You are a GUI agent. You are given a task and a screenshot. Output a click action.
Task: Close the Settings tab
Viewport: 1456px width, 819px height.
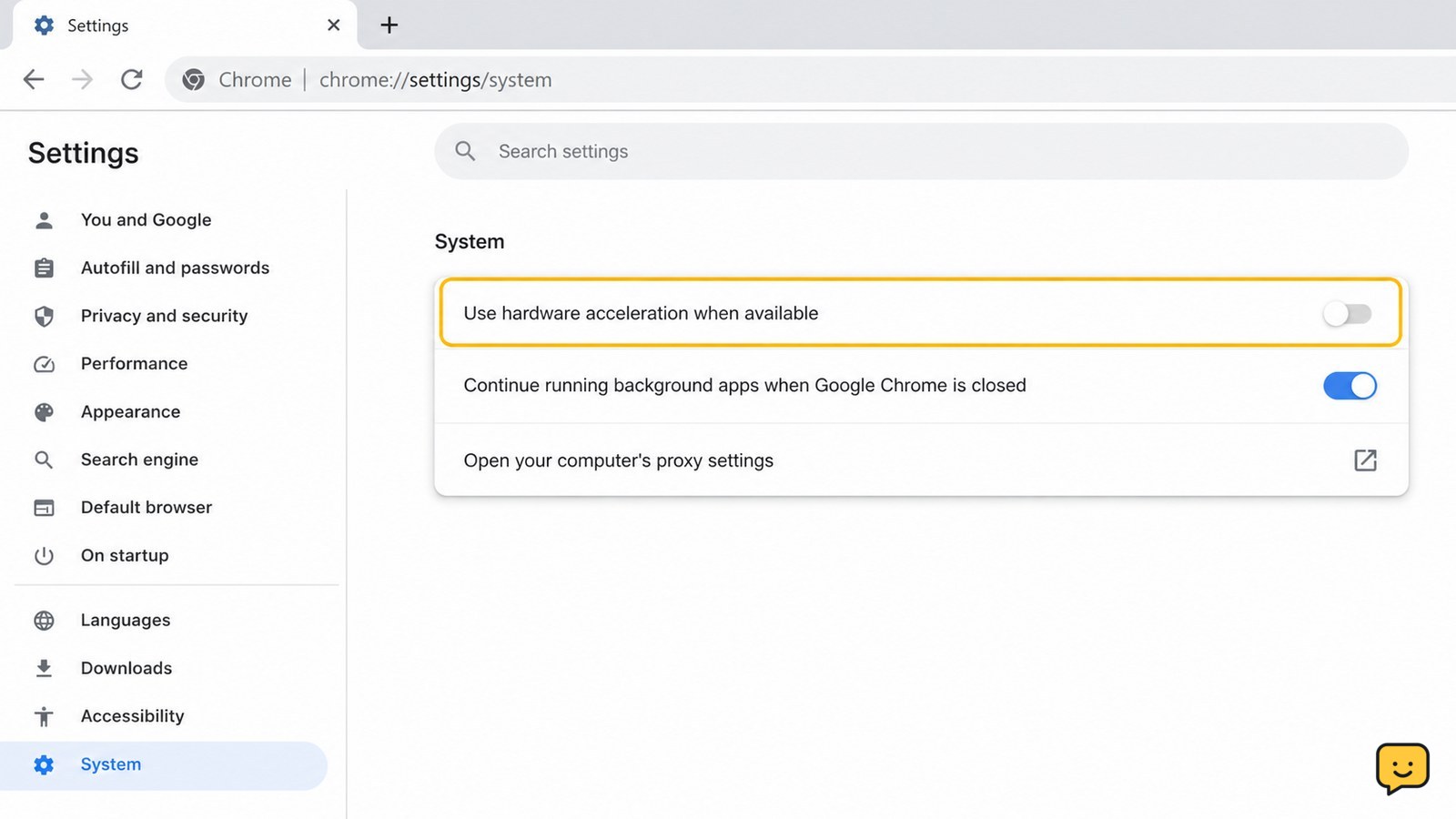pos(334,25)
